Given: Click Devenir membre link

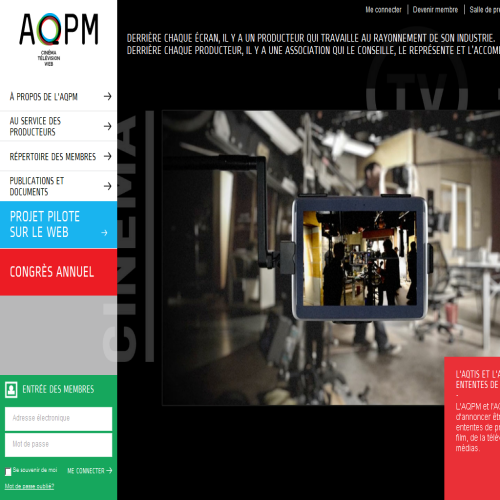Looking at the screenshot, I should coord(435,10).
